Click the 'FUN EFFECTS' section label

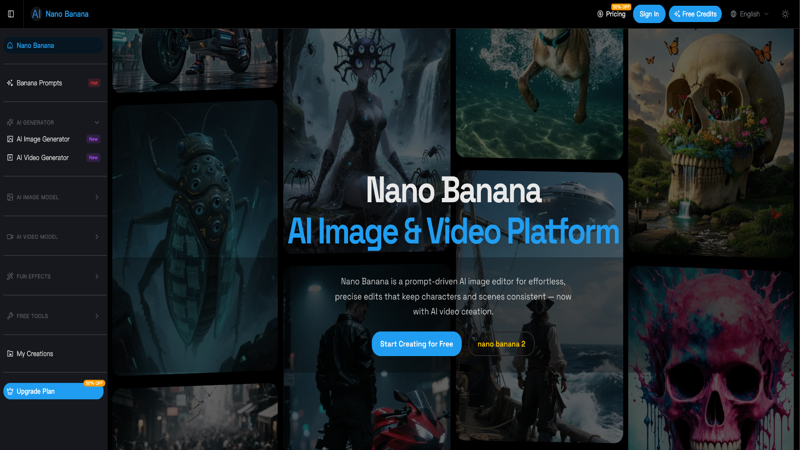[33, 276]
